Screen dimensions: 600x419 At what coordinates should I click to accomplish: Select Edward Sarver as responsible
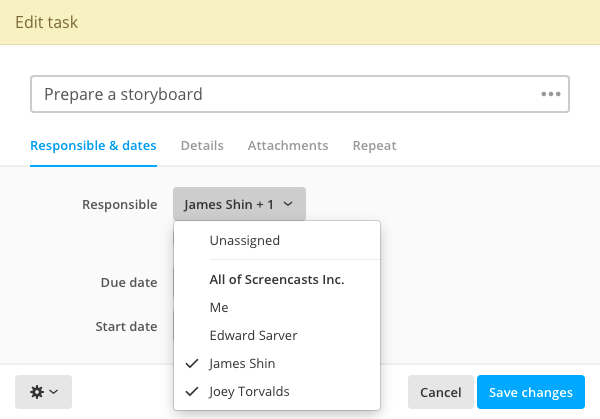[277, 336]
